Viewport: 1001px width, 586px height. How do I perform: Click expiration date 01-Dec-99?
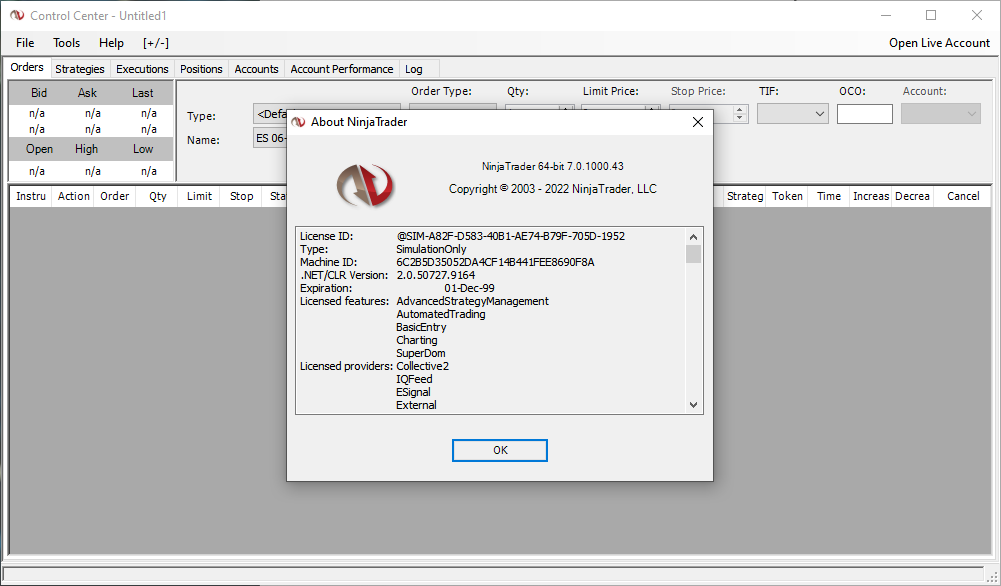coord(469,289)
